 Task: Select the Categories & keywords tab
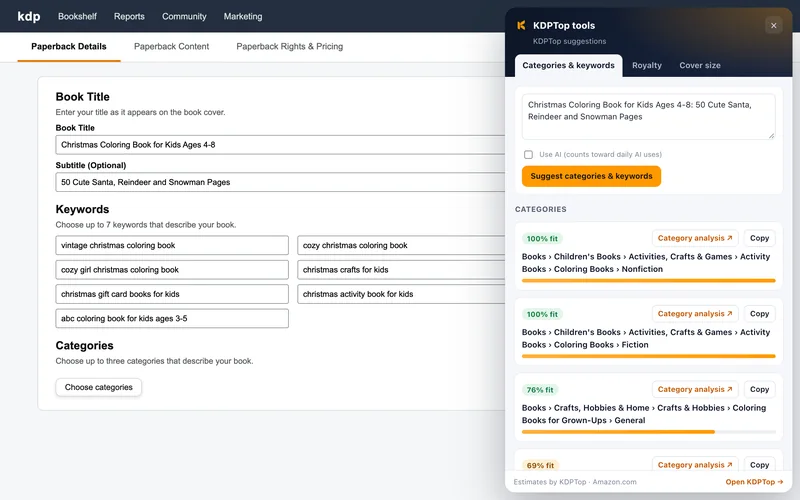[x=568, y=65]
